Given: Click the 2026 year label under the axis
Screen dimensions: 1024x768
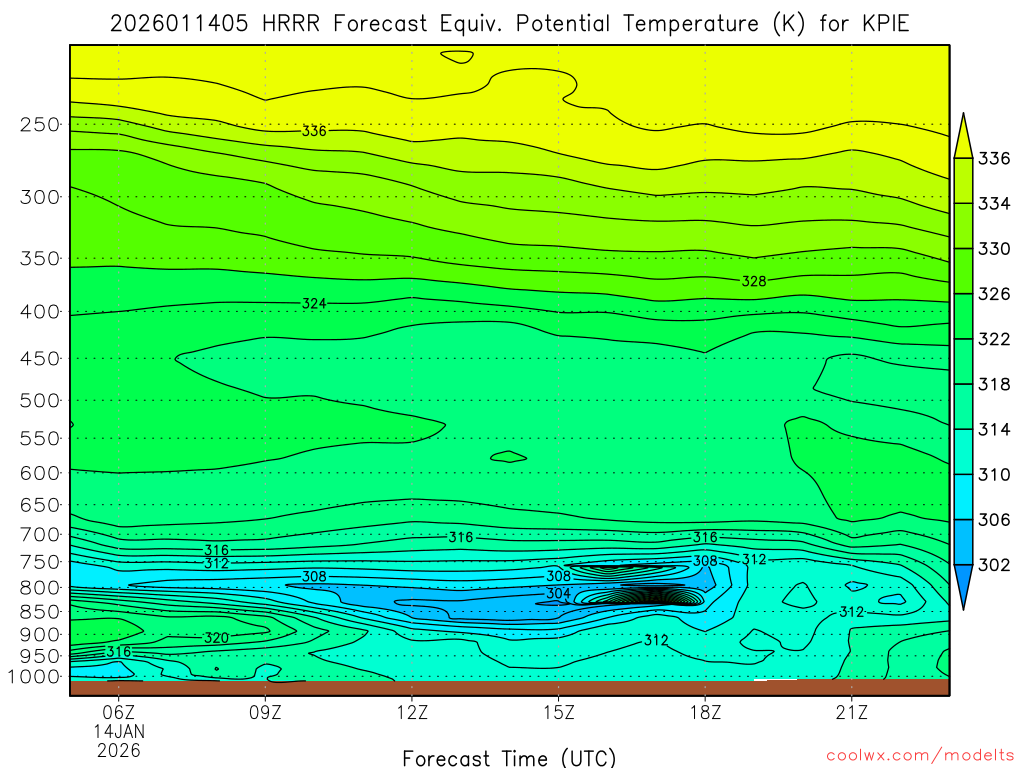Looking at the screenshot, I should coord(119,750).
